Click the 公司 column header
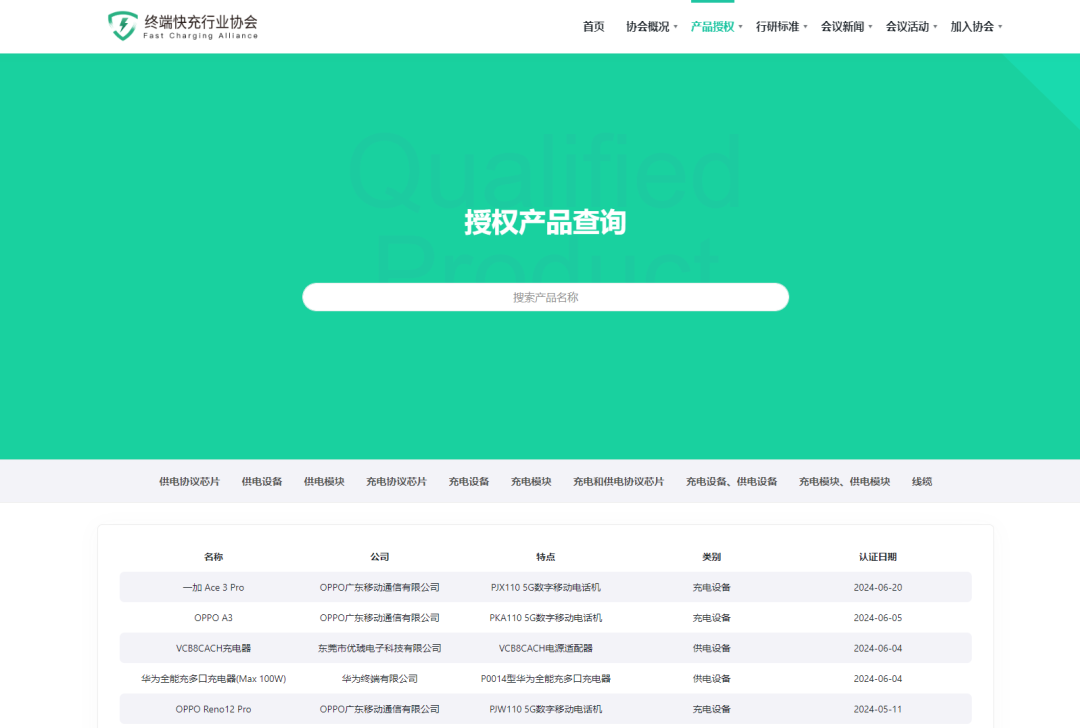The image size is (1080, 728). (380, 557)
